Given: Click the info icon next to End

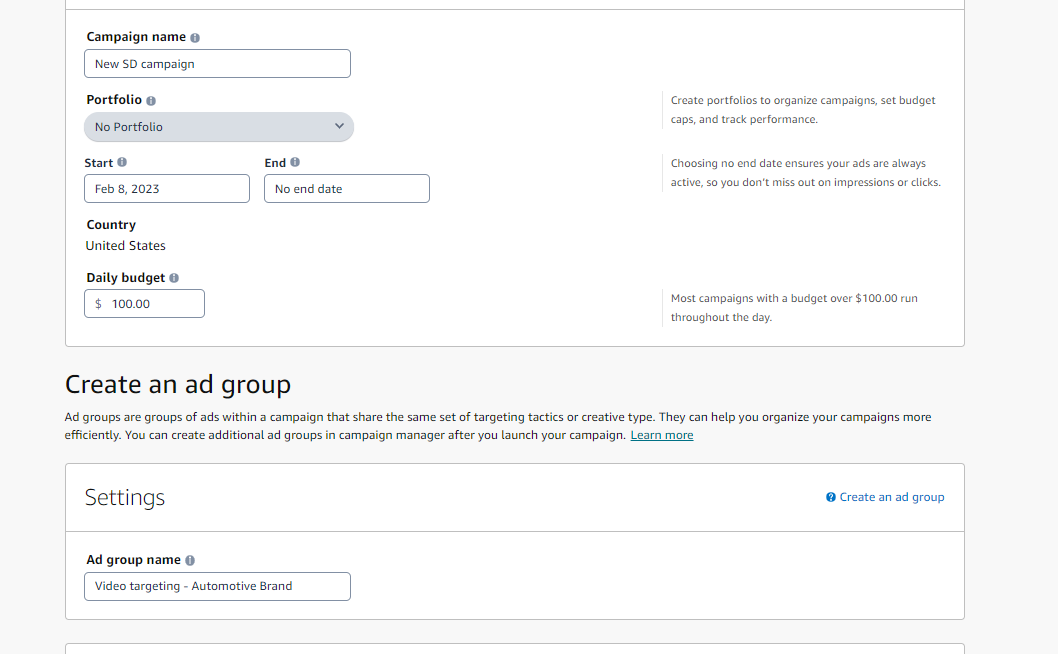Looking at the screenshot, I should 295,162.
